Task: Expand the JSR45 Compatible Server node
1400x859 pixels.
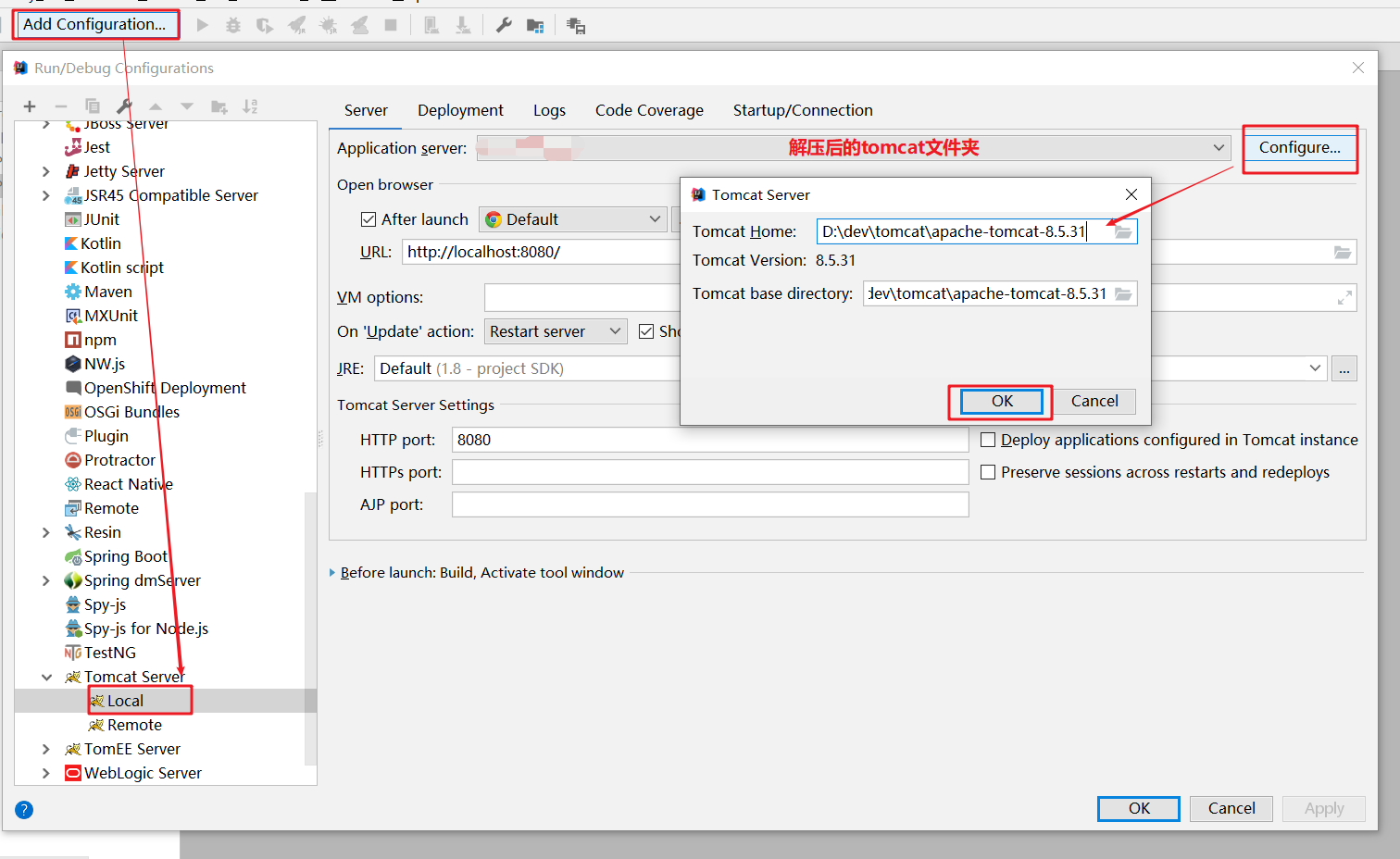Action: coord(46,195)
